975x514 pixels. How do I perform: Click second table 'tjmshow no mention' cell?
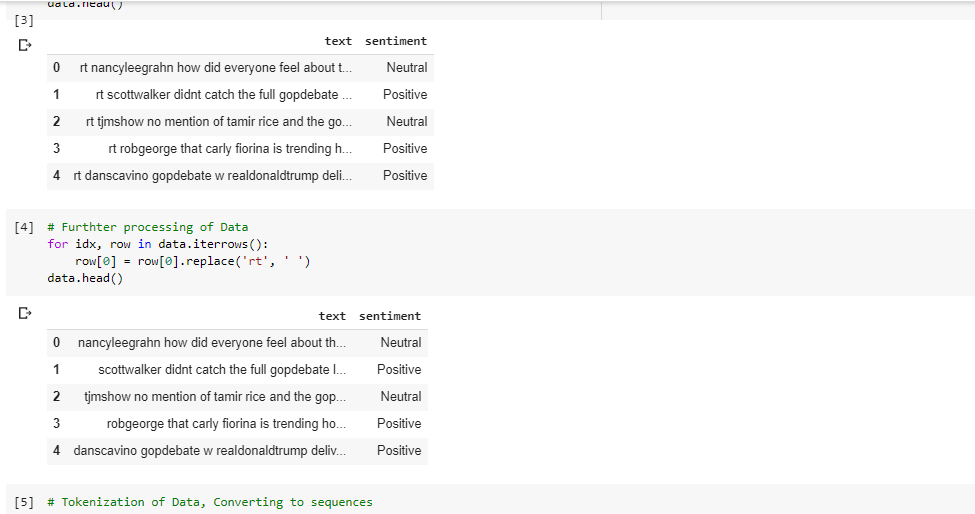(x=215, y=397)
